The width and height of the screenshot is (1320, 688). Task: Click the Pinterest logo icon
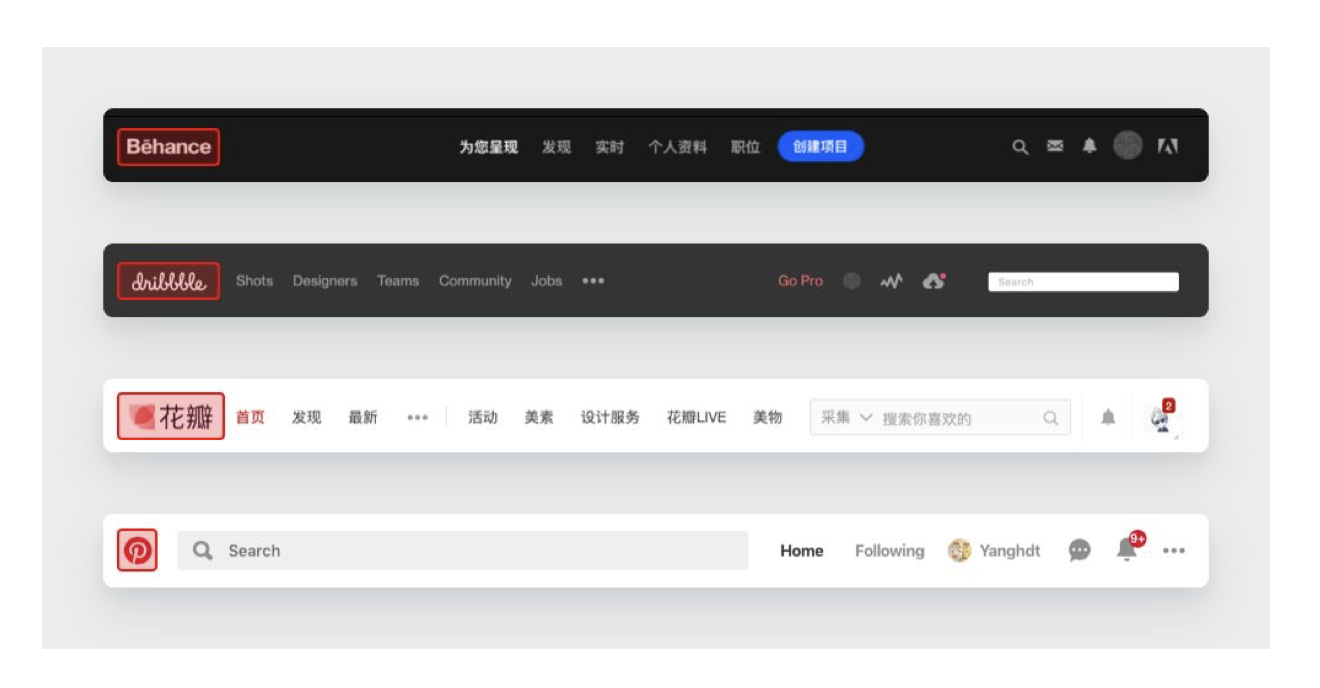[137, 550]
